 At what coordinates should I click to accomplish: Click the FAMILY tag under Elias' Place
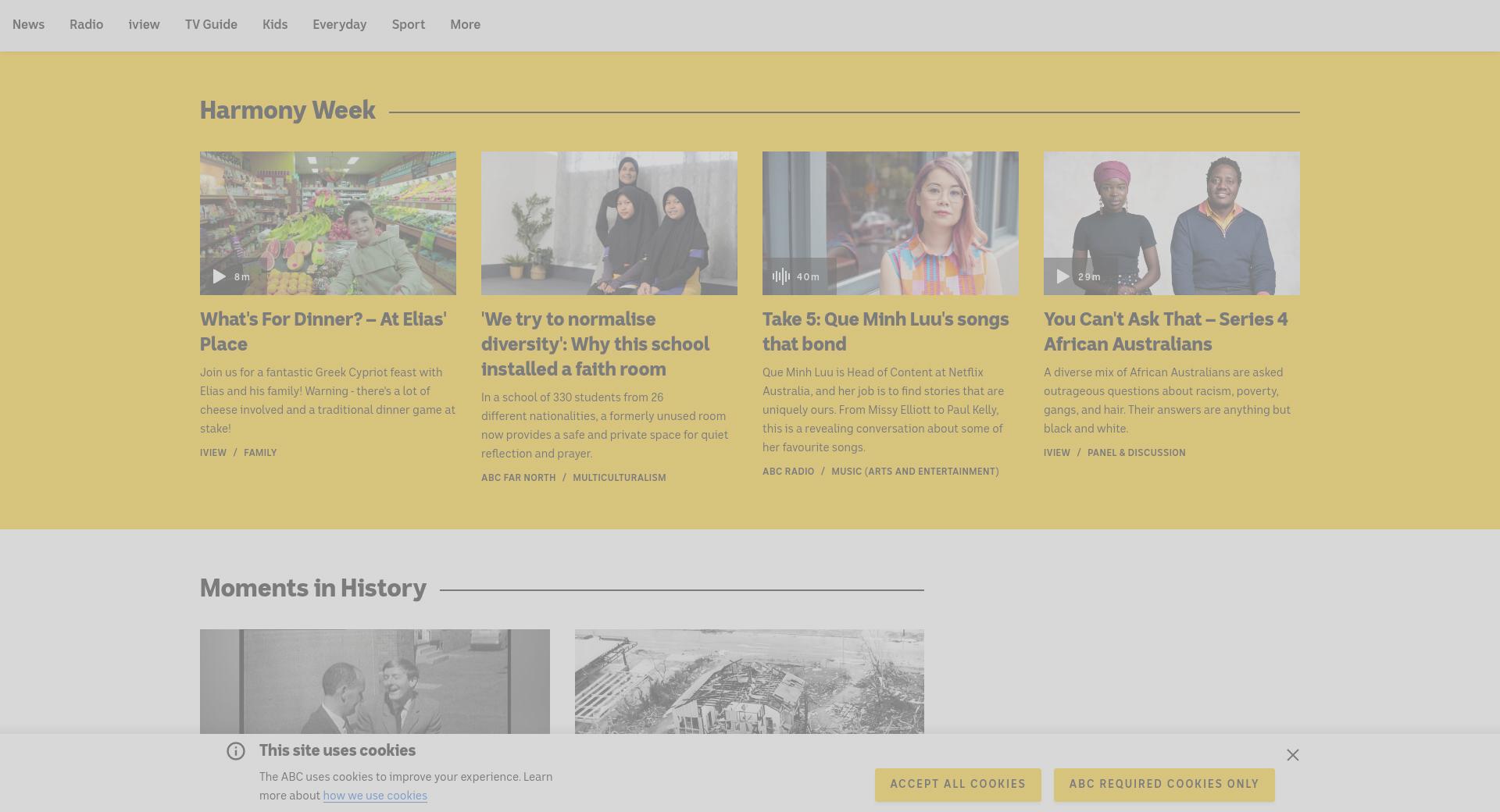tap(260, 453)
